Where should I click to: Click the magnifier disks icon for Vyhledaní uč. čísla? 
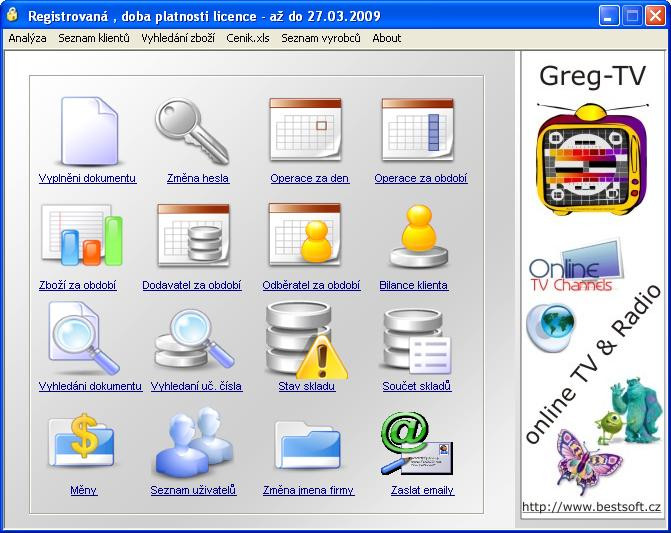(194, 339)
